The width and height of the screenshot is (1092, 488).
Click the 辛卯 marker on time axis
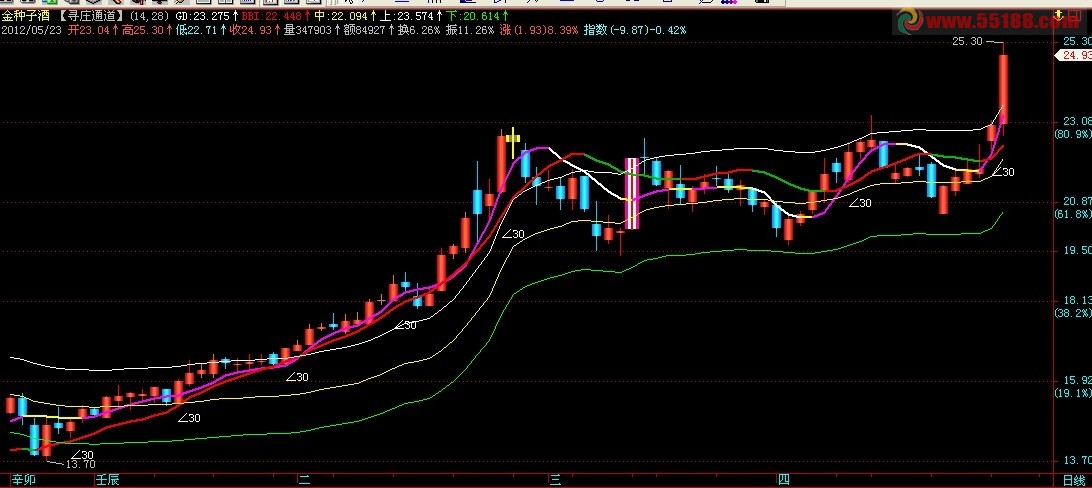coord(22,480)
